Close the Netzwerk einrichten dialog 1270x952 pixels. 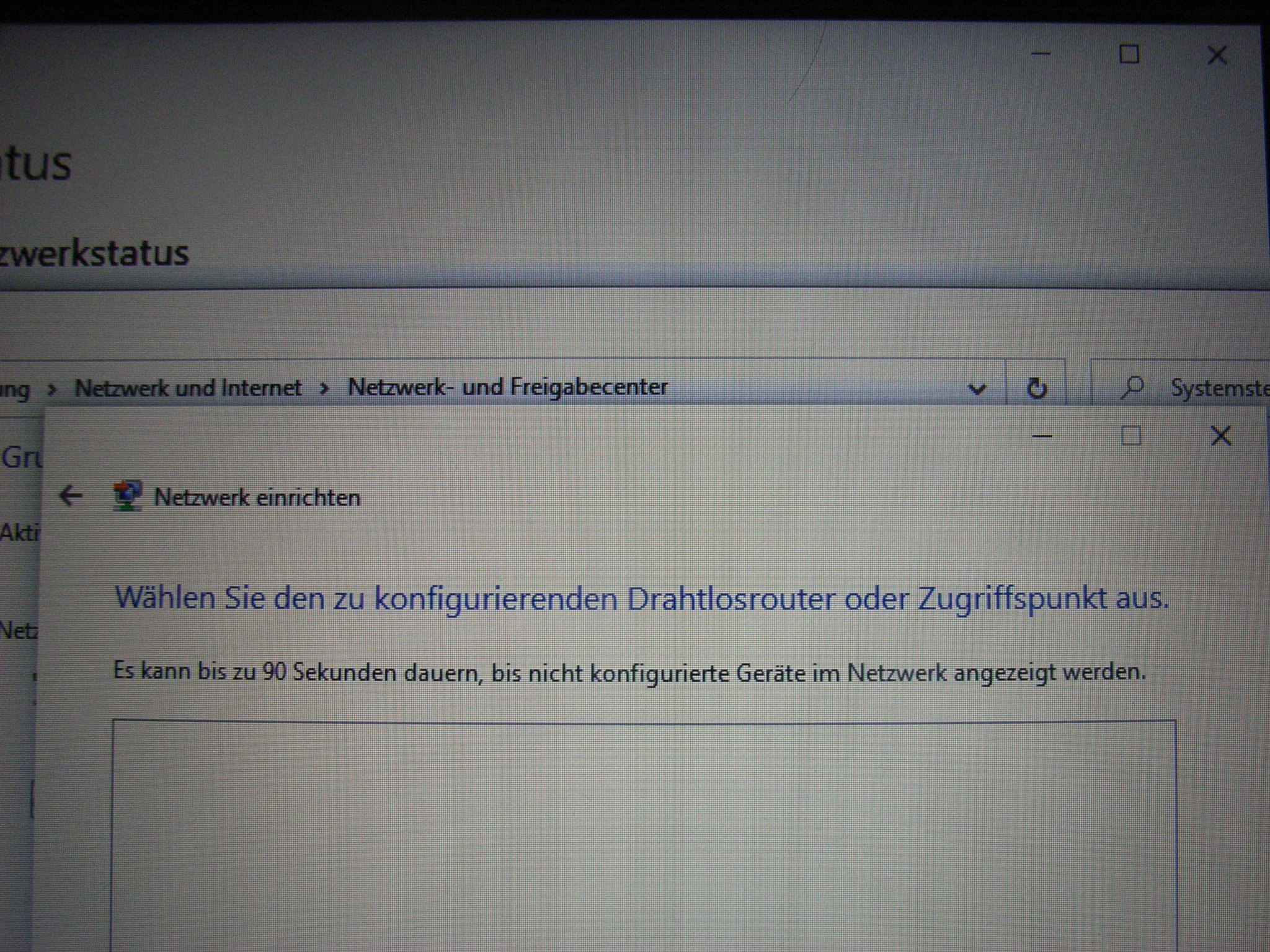point(1220,436)
